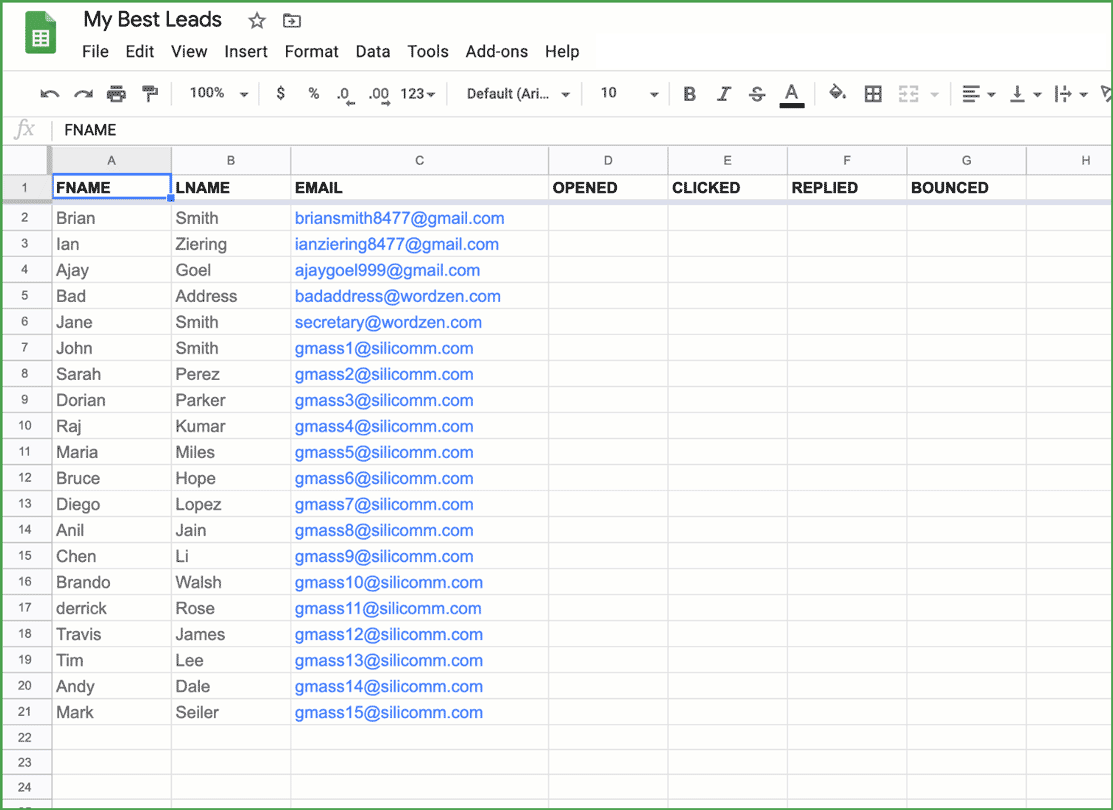Toggle italic formatting
The height and width of the screenshot is (810, 1113).
click(723, 94)
